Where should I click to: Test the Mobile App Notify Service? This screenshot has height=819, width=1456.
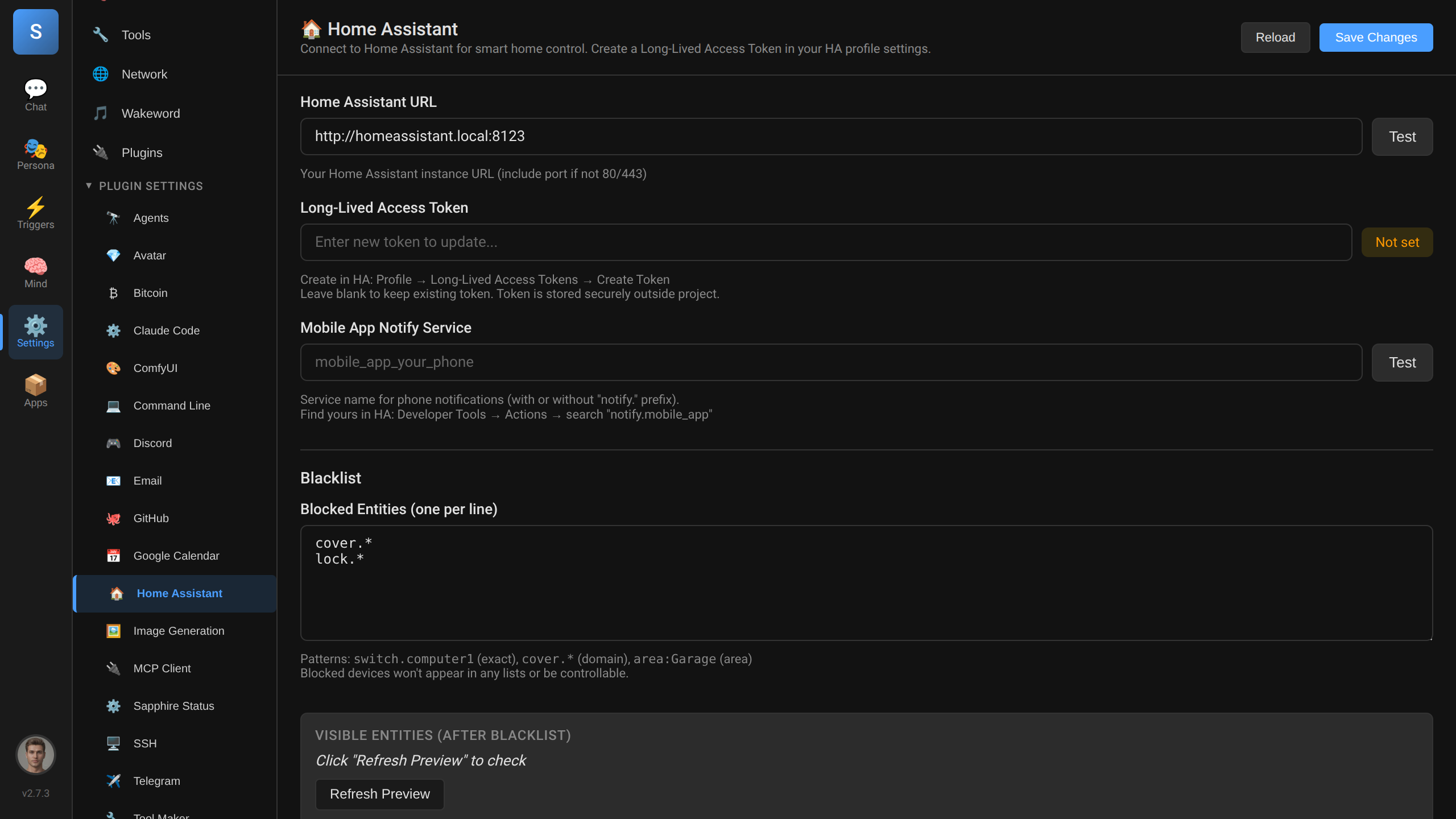[1402, 362]
